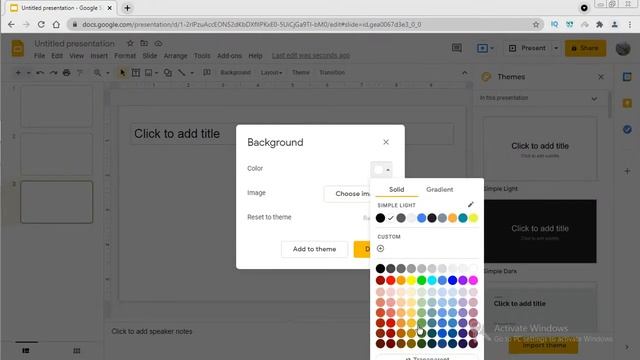
Task: Click the speaker notes field
Action: point(152,331)
